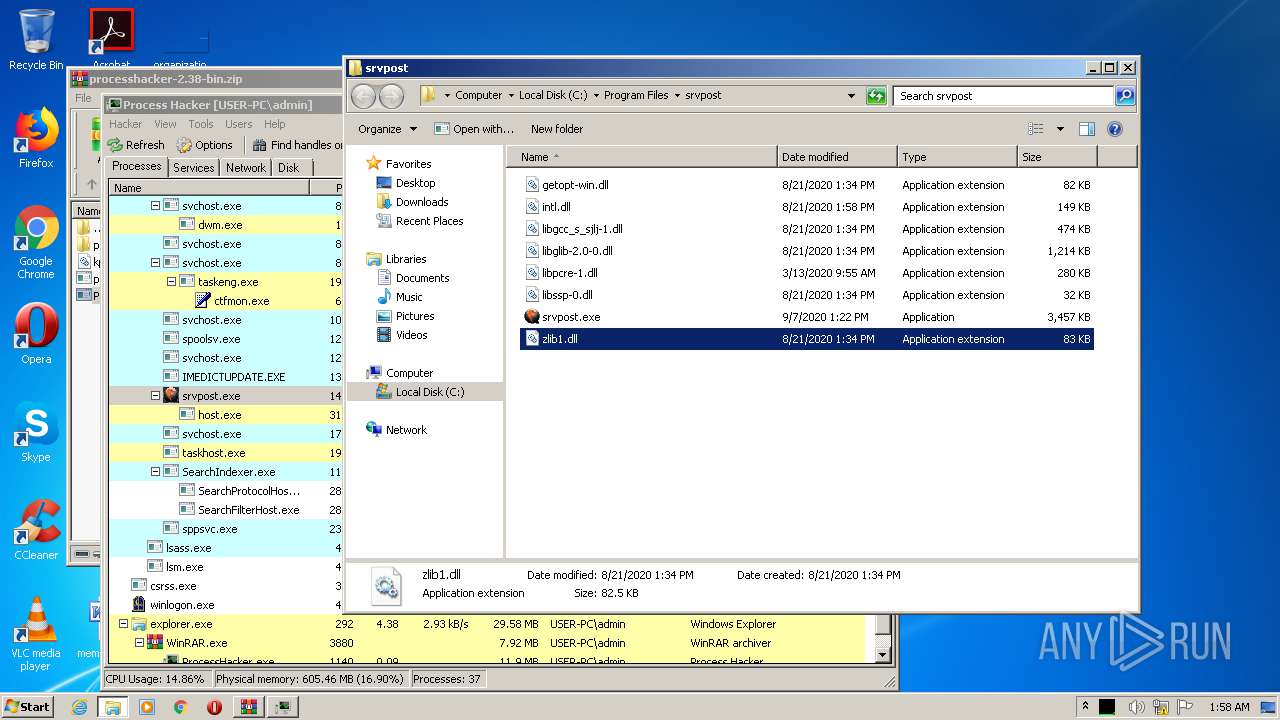1280x720 pixels.
Task: Collapse the WinRAR.exe tree node
Action: coord(140,643)
